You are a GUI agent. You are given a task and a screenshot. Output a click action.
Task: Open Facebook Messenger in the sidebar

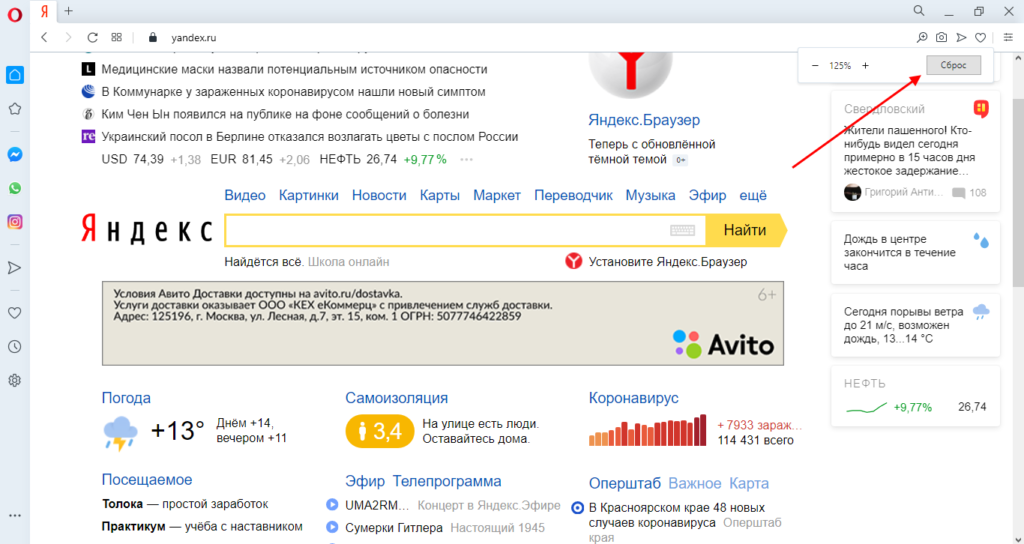point(15,155)
